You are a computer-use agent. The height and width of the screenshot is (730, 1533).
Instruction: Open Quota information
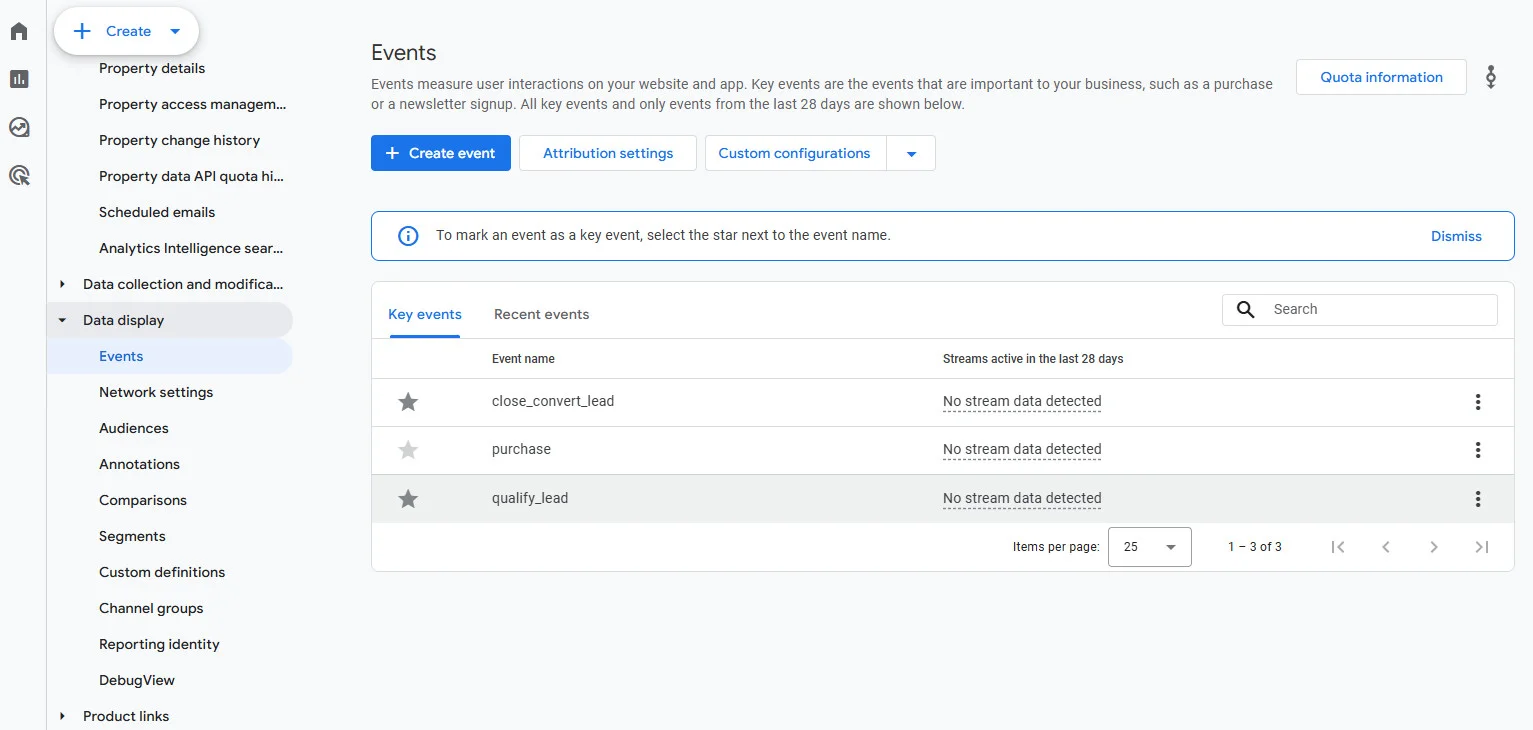click(x=1380, y=76)
